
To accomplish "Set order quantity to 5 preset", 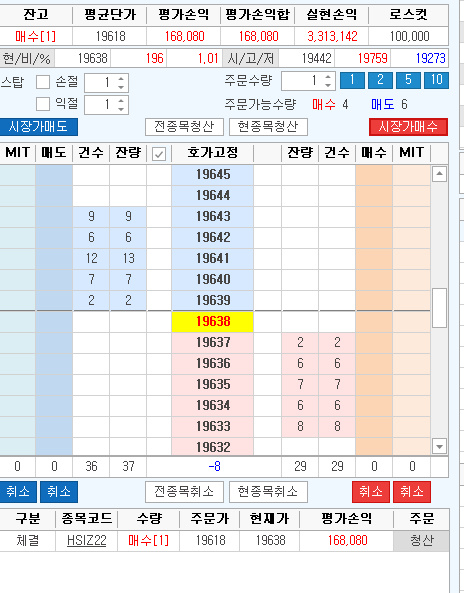I will [408, 80].
